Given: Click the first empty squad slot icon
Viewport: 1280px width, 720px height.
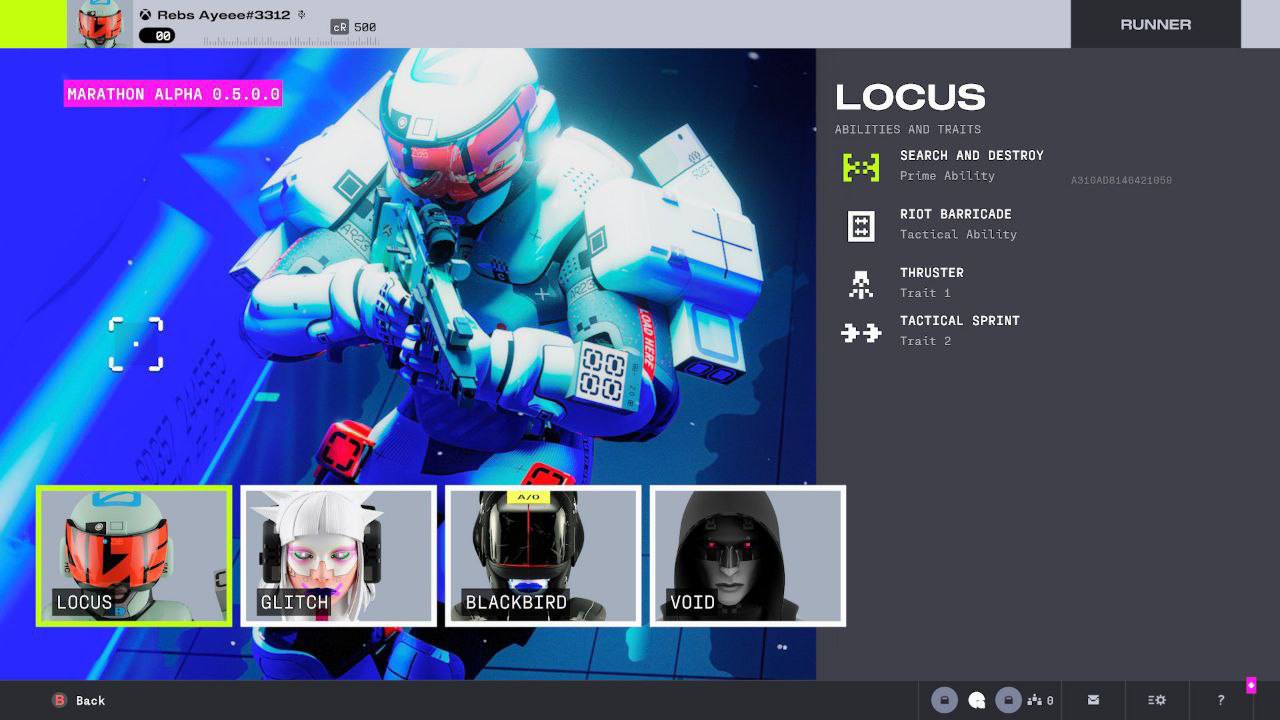Looking at the screenshot, I should tap(945, 700).
